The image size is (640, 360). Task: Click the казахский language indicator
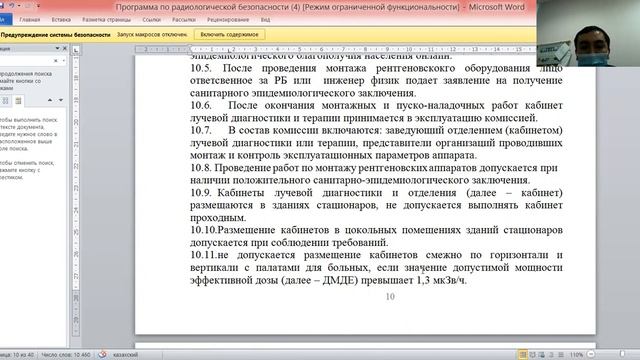[125, 355]
